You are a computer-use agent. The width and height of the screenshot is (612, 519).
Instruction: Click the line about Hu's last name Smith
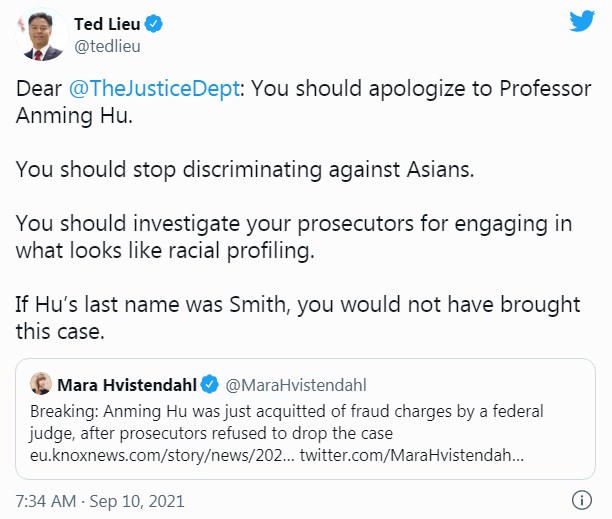pyautogui.click(x=298, y=318)
